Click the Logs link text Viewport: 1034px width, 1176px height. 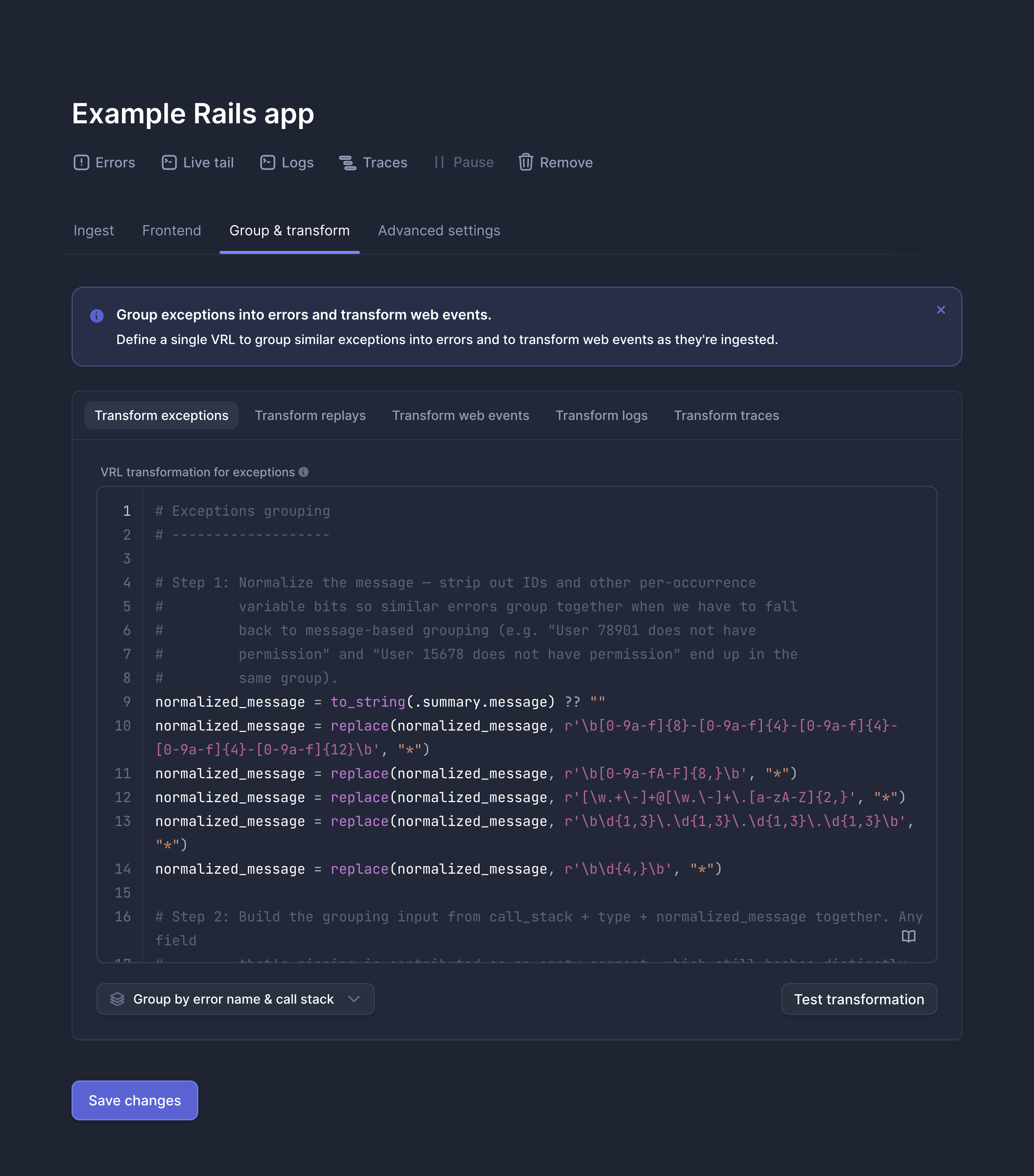tap(298, 163)
